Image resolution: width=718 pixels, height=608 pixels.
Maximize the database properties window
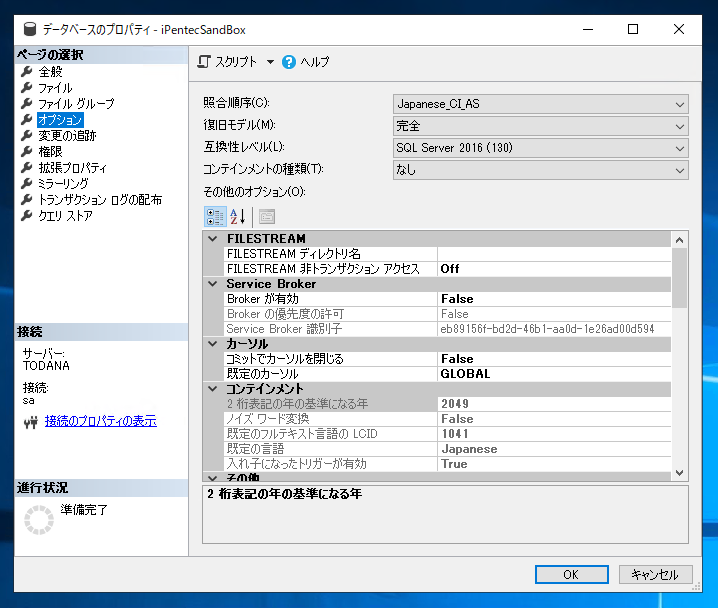(633, 29)
